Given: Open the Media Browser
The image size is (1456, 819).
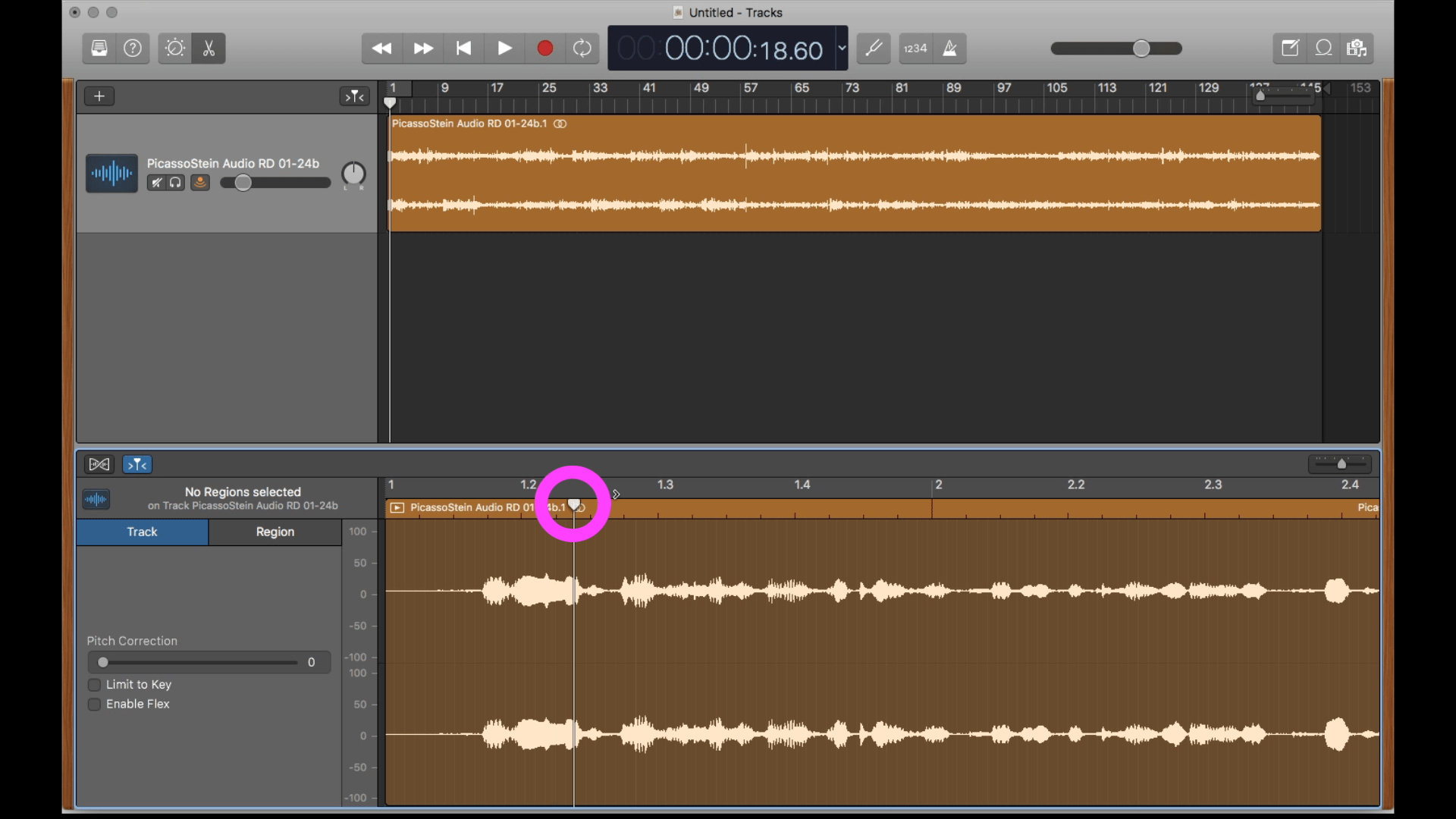Looking at the screenshot, I should [x=1357, y=48].
